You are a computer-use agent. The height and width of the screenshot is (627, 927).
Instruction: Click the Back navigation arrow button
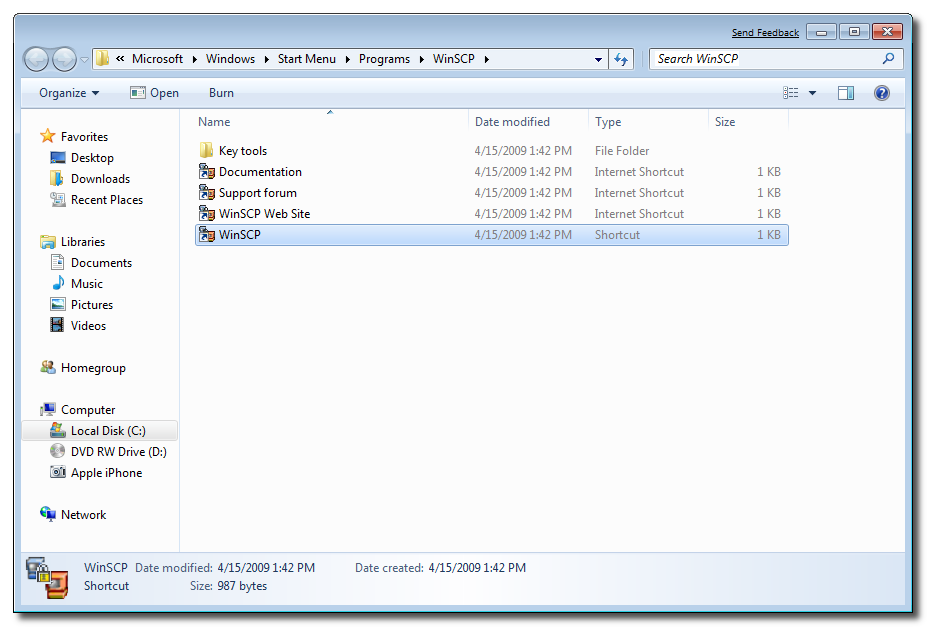[x=36, y=59]
